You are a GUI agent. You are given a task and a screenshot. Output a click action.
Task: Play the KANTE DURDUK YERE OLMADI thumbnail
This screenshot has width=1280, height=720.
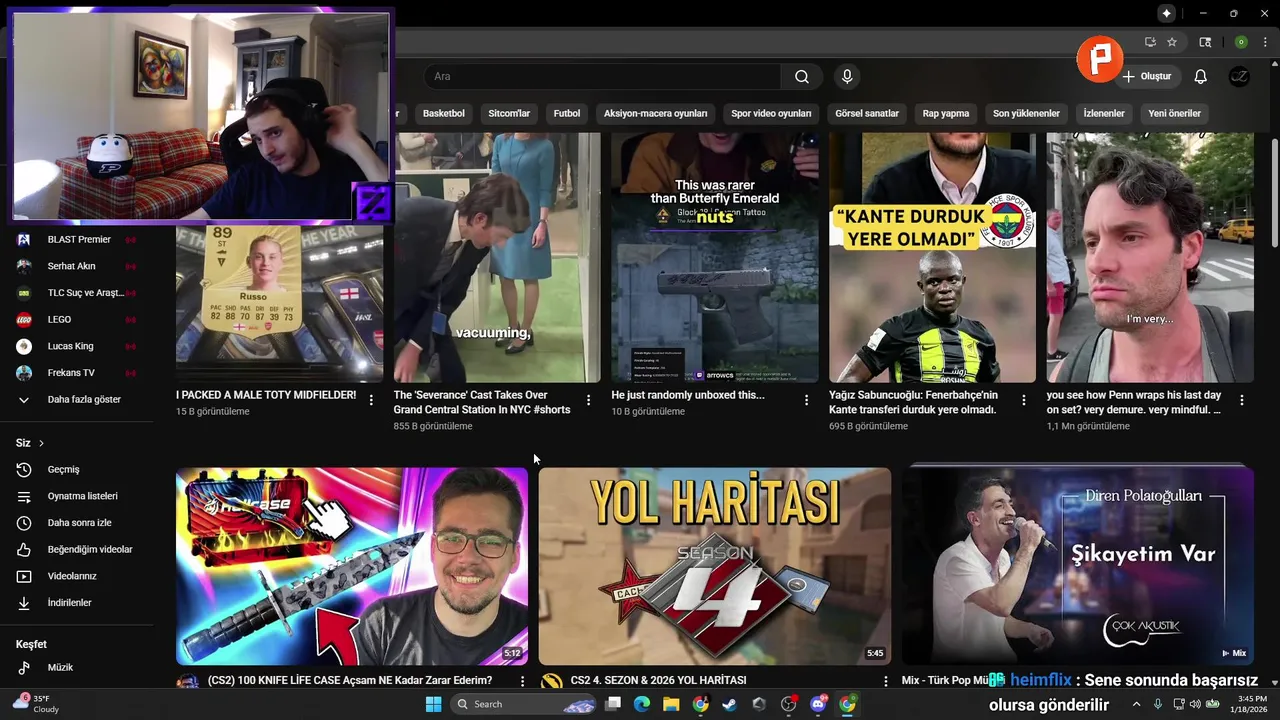point(932,257)
